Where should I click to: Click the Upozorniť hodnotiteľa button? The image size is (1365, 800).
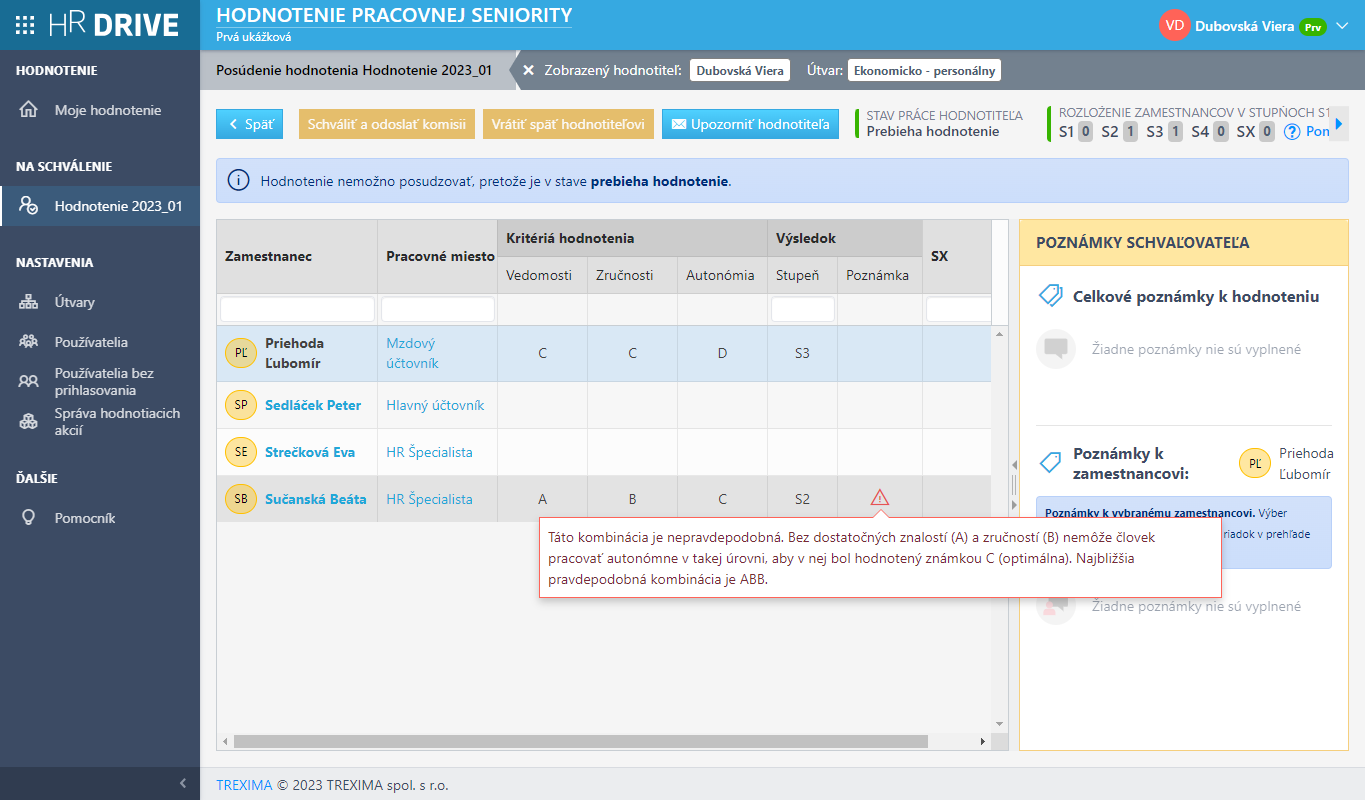click(750, 125)
